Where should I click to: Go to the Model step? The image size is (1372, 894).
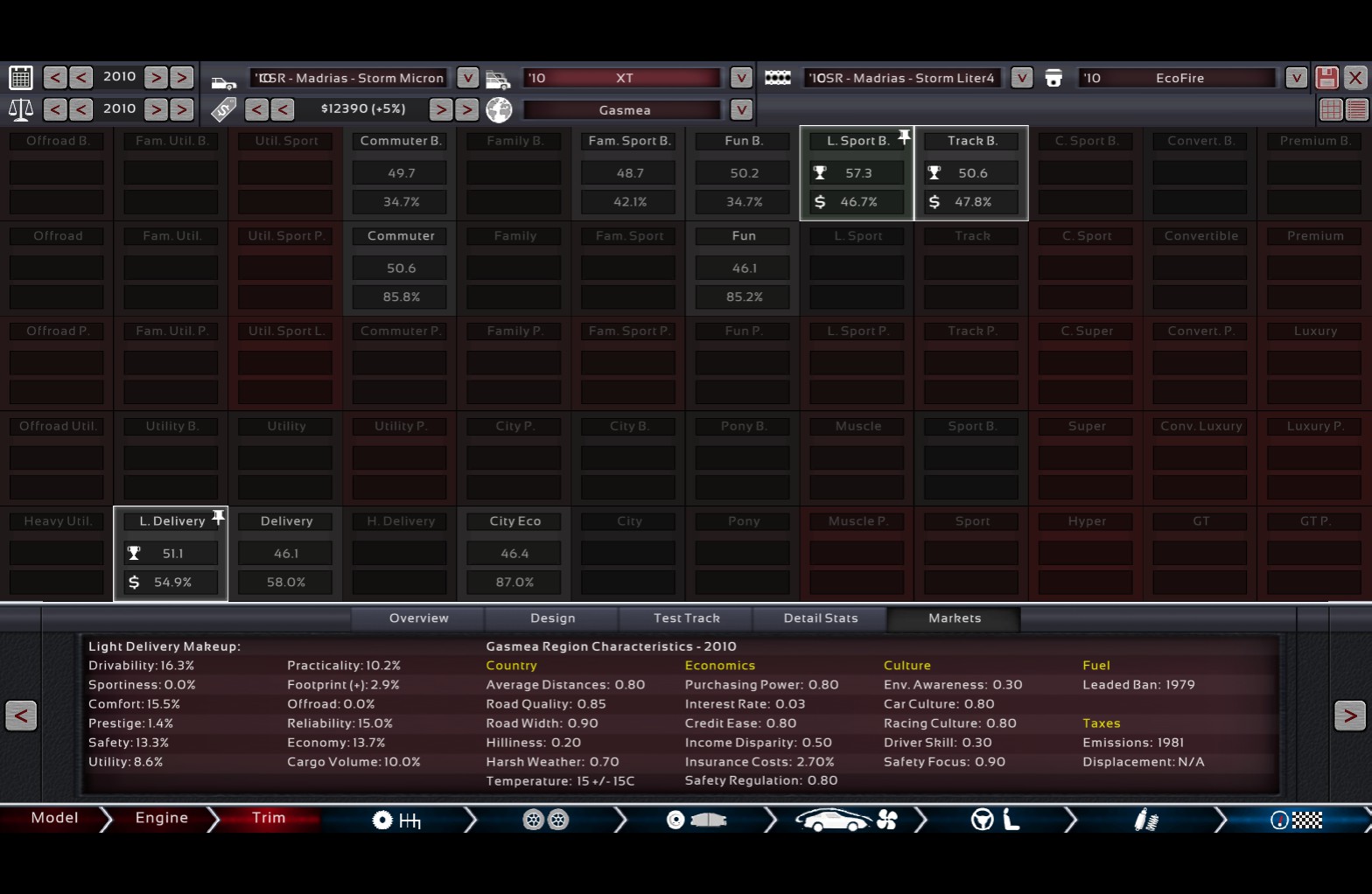[x=54, y=818]
